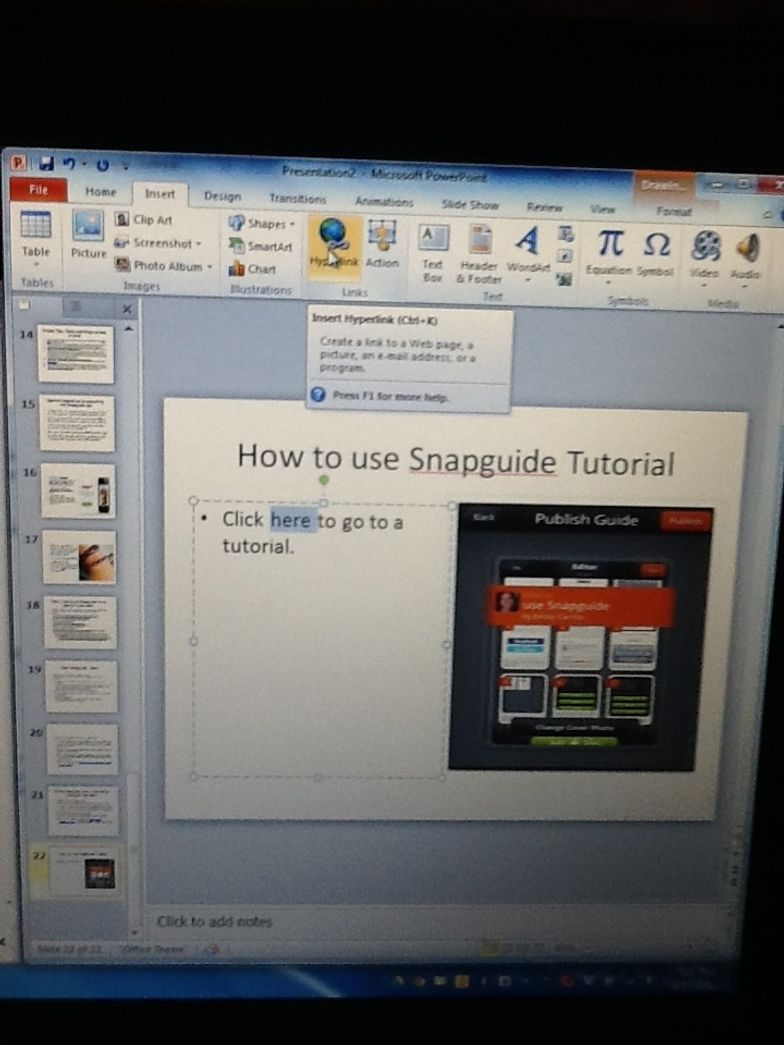Insert a Picture from file

88,235
